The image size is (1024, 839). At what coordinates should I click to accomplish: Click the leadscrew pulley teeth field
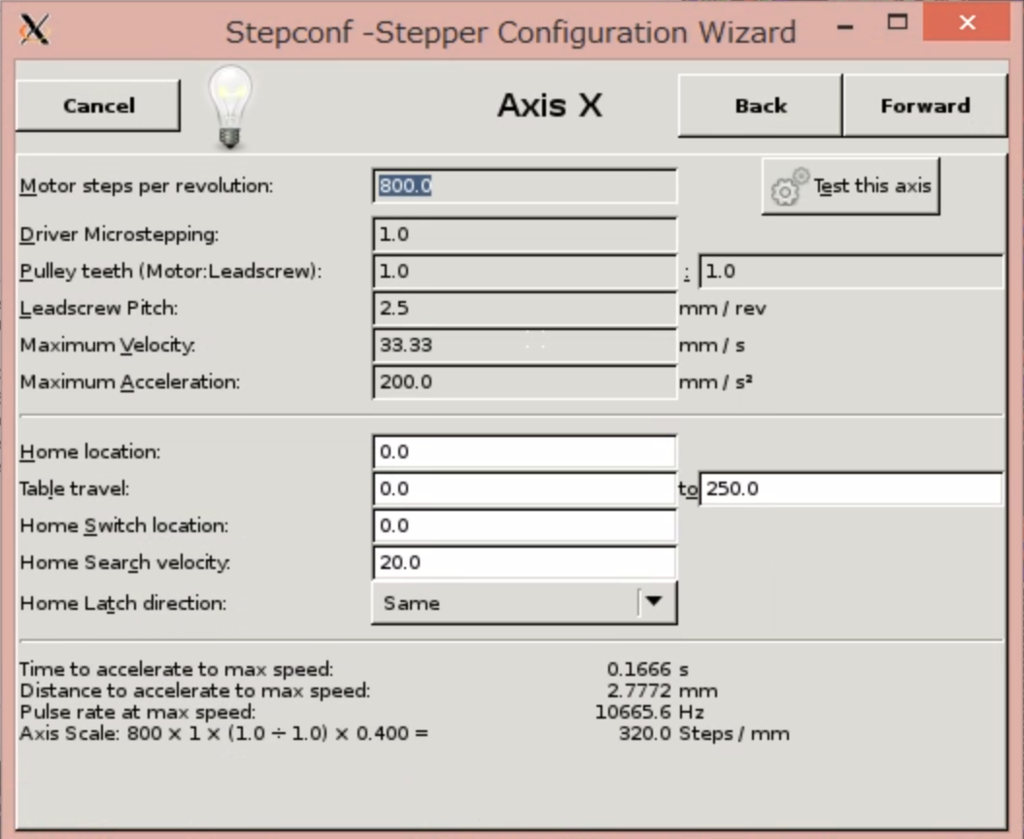click(x=851, y=271)
